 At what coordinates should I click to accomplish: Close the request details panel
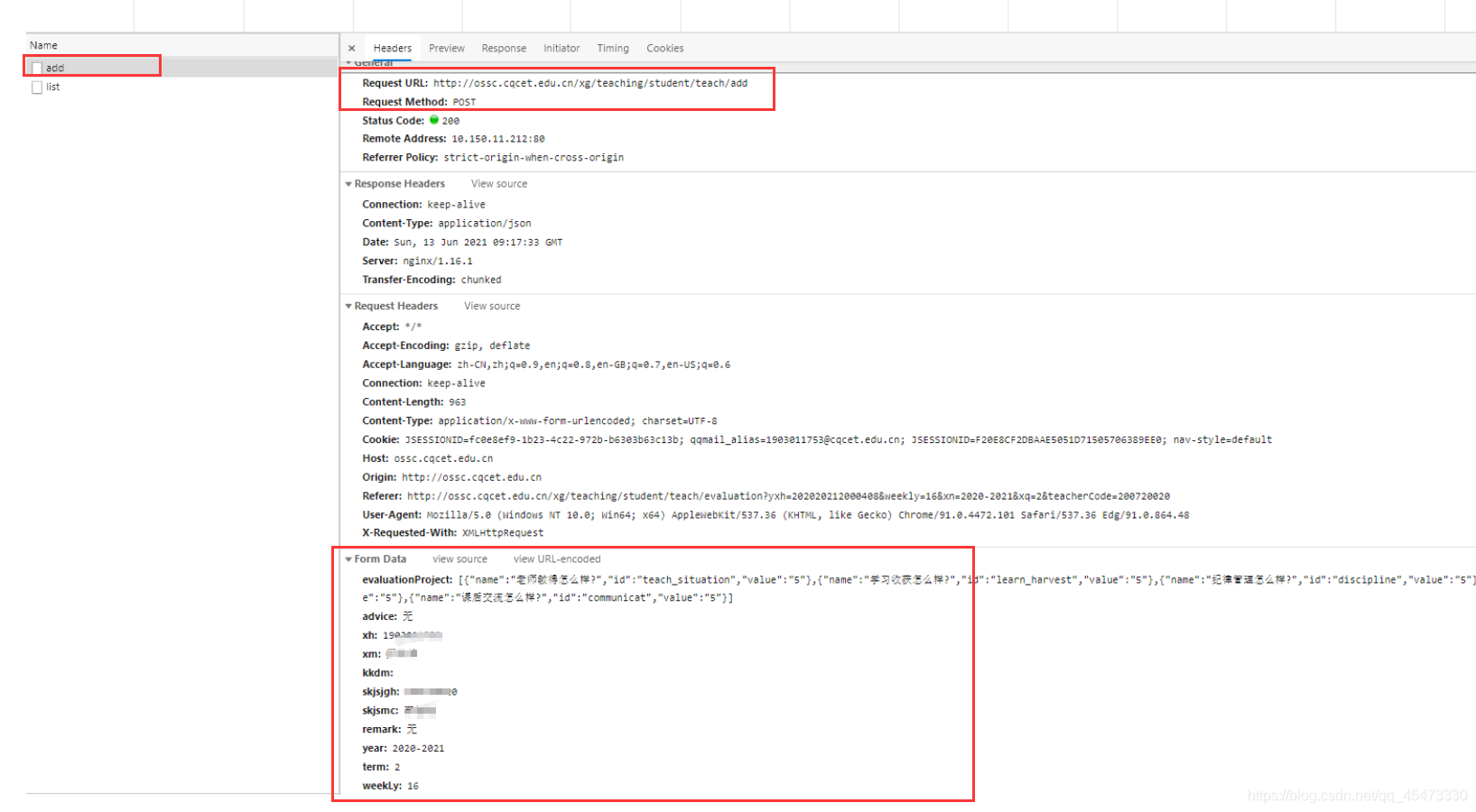(352, 49)
